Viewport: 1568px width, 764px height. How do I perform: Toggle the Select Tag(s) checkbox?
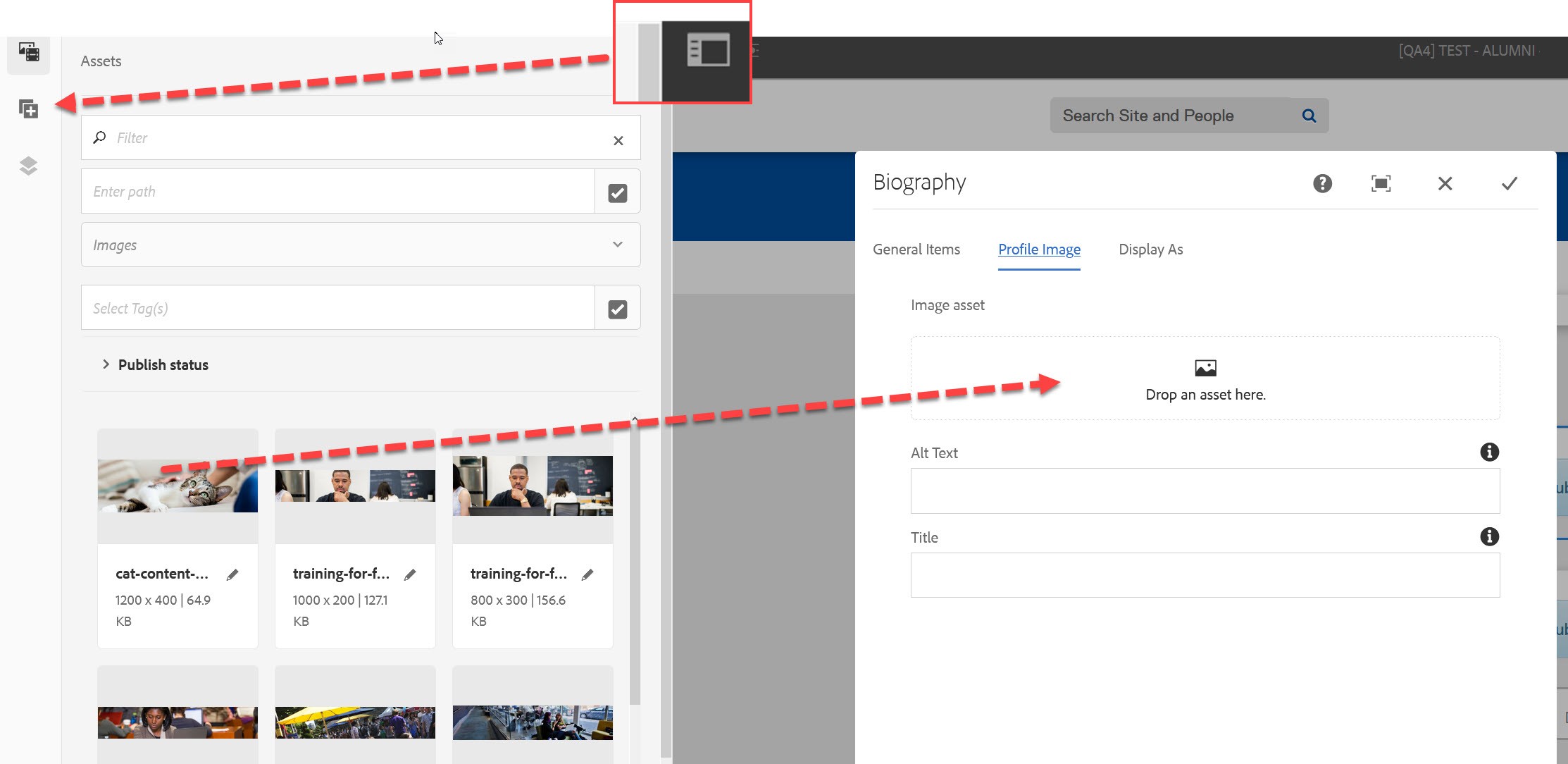pos(618,309)
